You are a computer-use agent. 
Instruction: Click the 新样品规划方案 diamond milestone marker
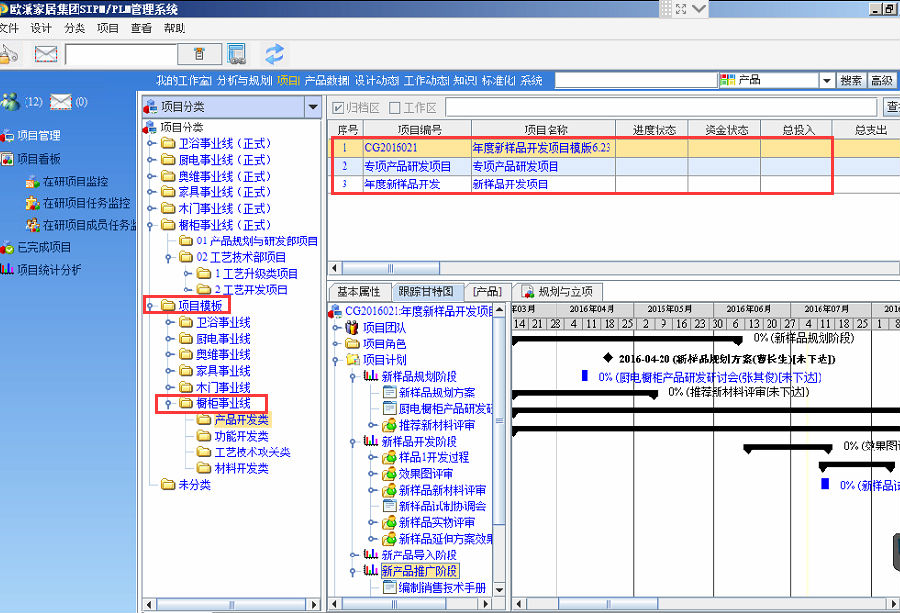608,358
